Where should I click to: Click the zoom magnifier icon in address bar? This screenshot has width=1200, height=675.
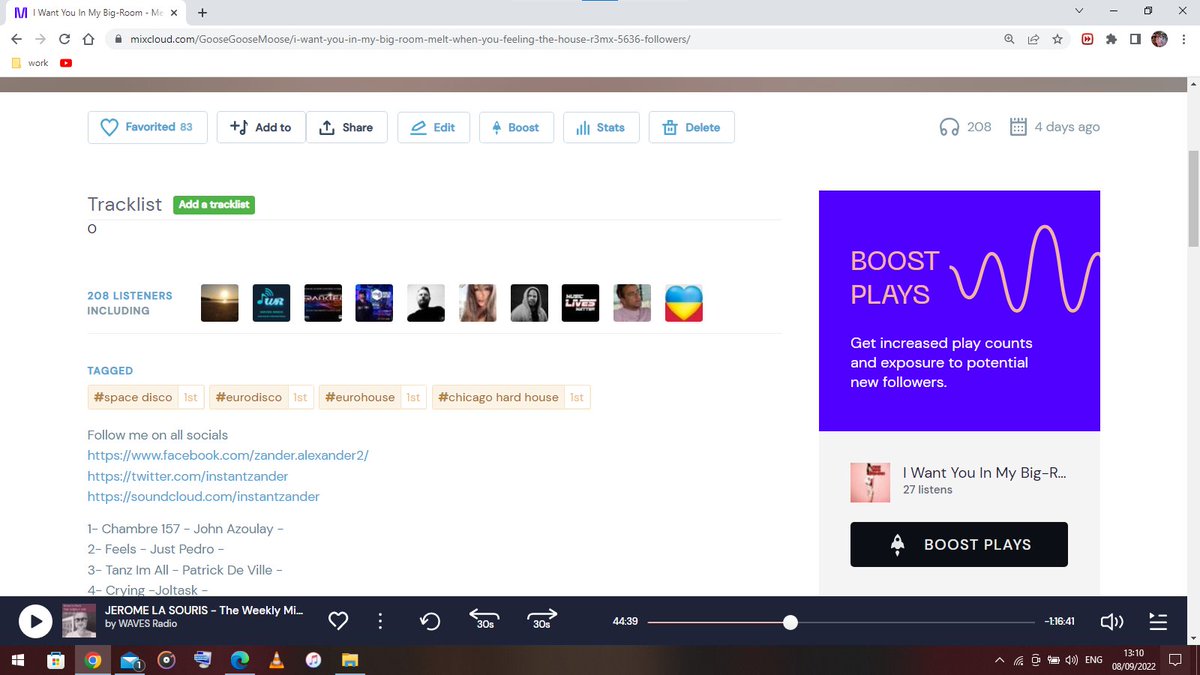pos(1010,39)
